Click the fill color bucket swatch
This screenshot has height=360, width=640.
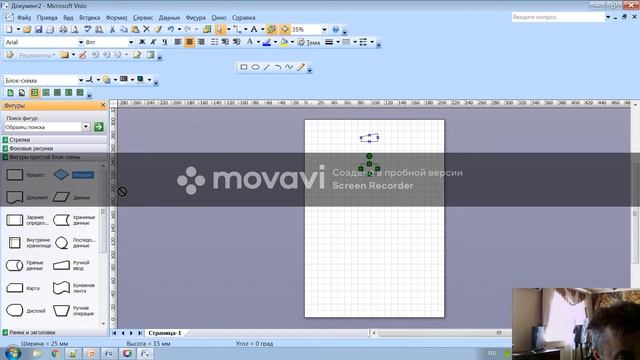coord(284,42)
